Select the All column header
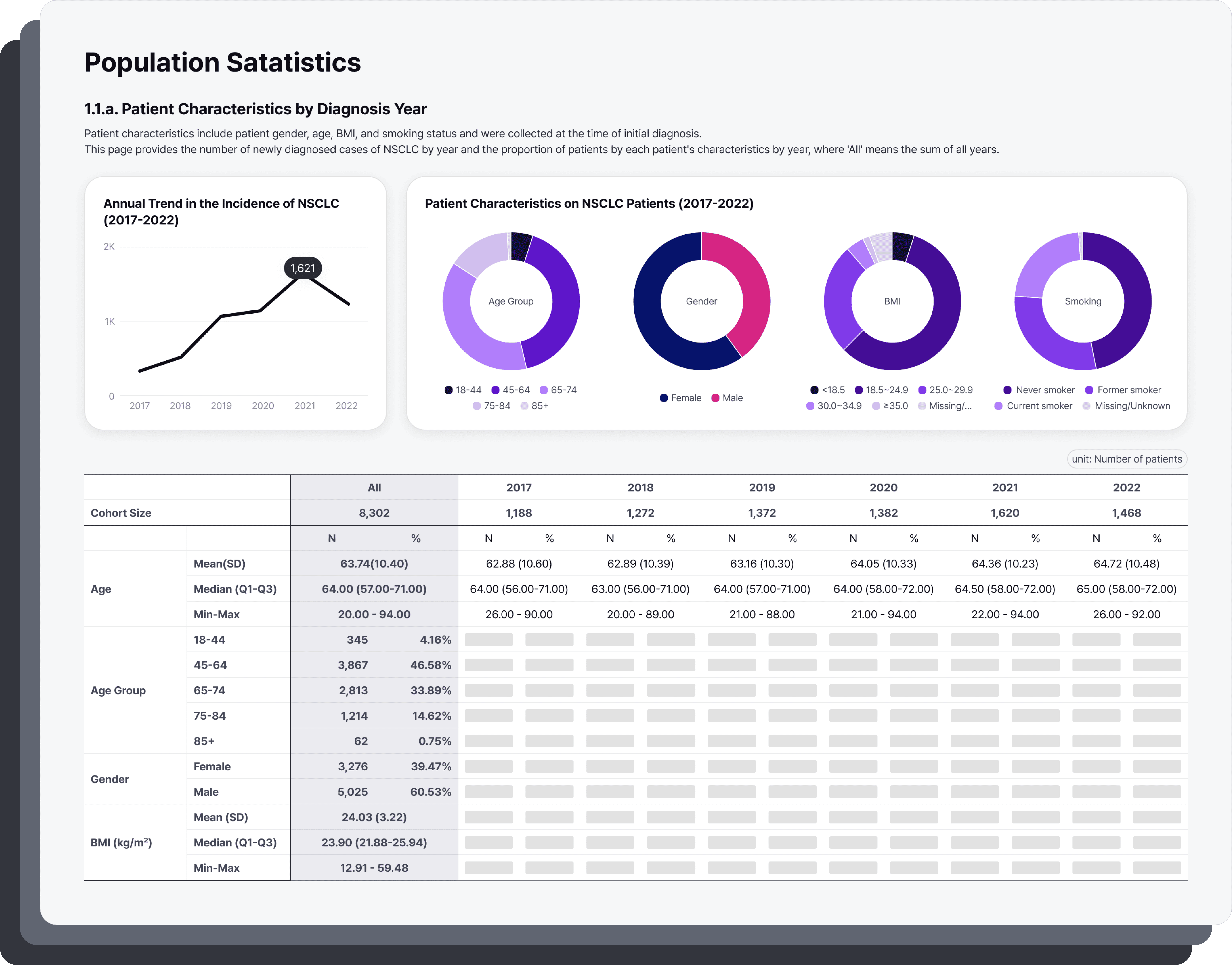Screen dimensions: 1232x965 (x=374, y=488)
